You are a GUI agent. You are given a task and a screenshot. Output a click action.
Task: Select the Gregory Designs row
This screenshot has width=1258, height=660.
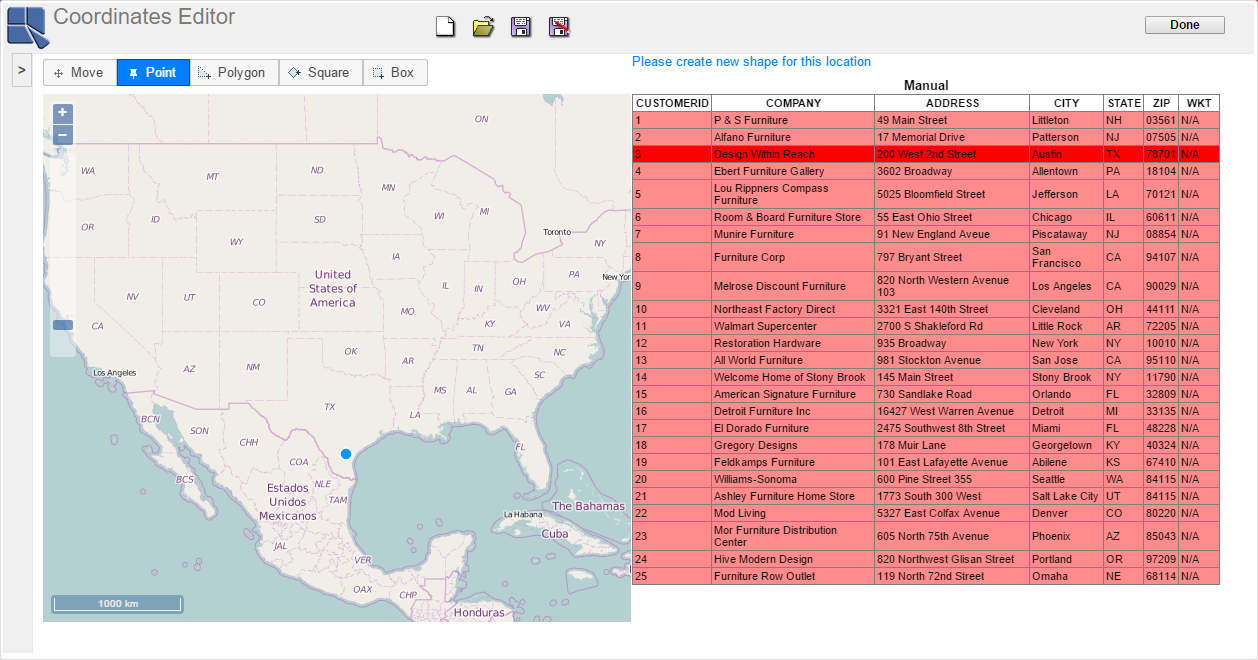926,445
